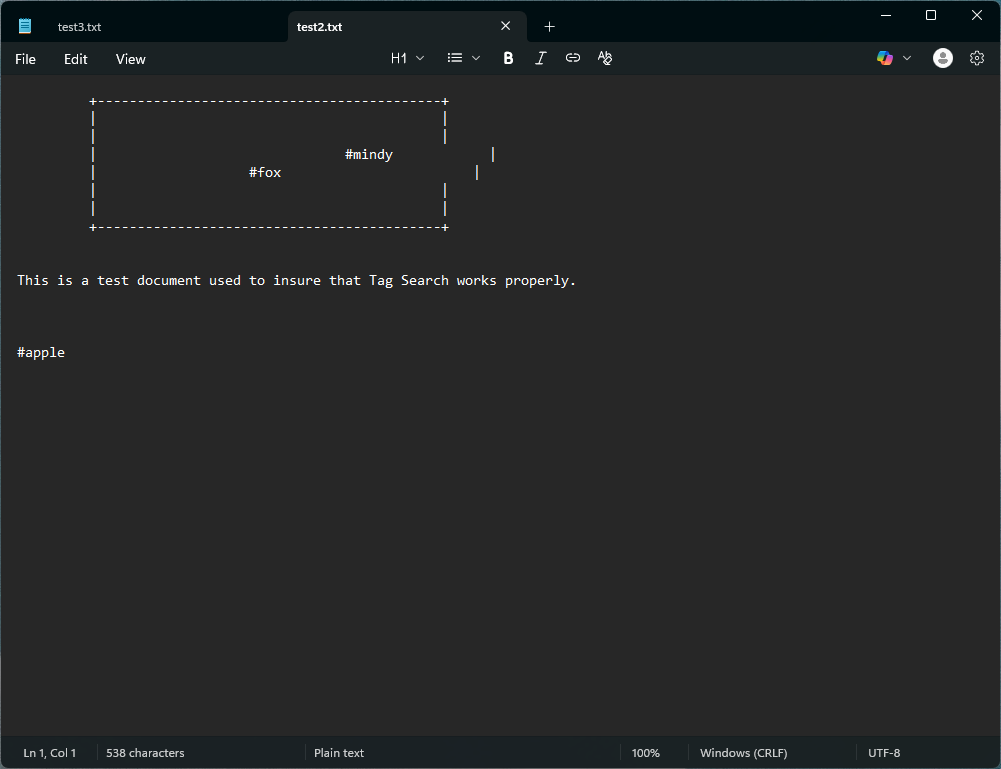Open the File menu

click(26, 59)
